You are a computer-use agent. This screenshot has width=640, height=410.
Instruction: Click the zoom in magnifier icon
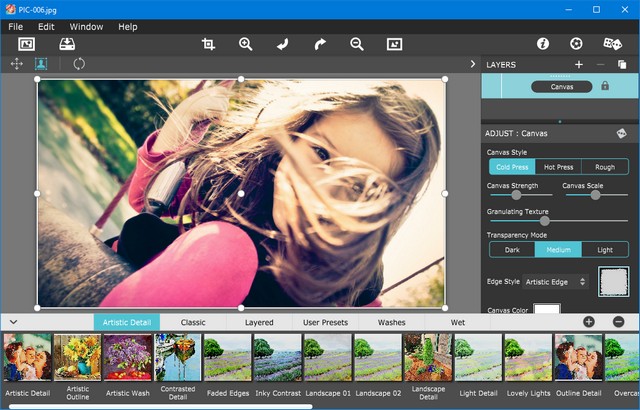[245, 44]
